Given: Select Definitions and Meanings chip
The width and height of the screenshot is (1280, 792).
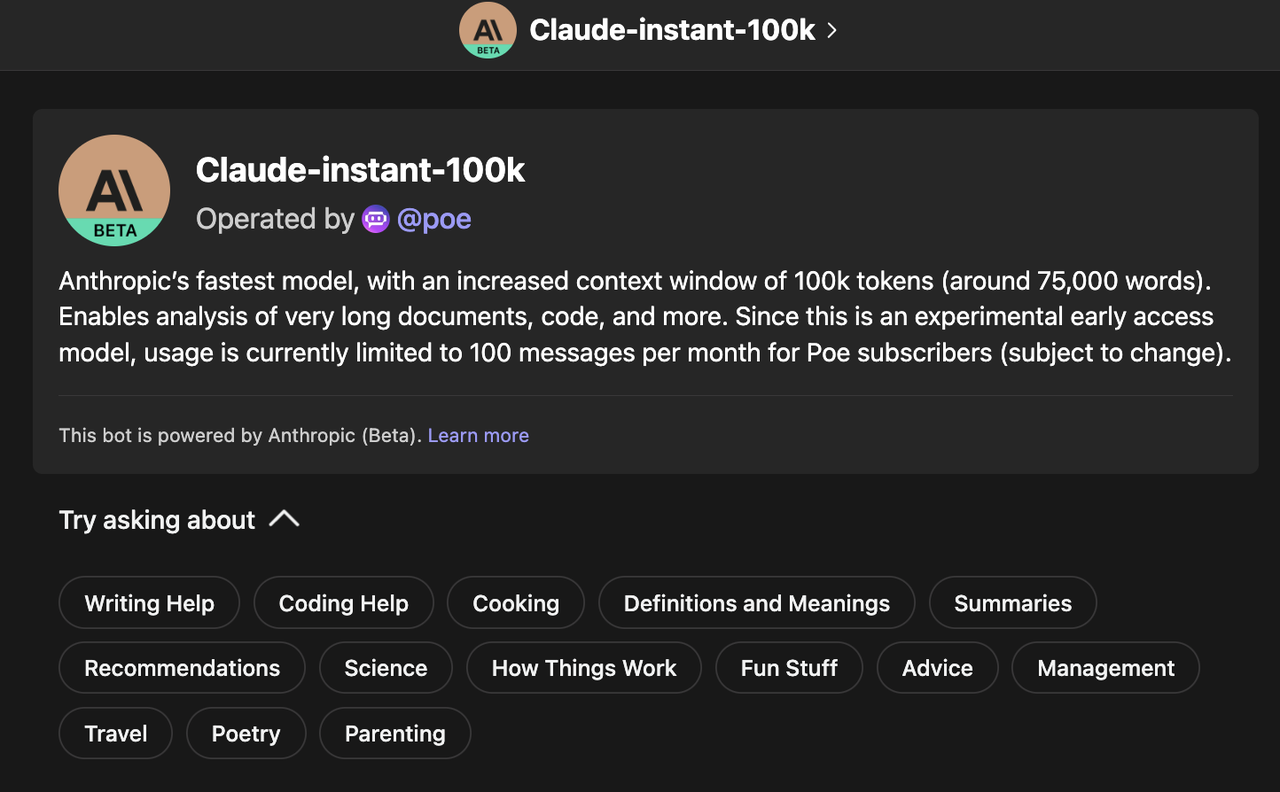Looking at the screenshot, I should click(x=757, y=603).
